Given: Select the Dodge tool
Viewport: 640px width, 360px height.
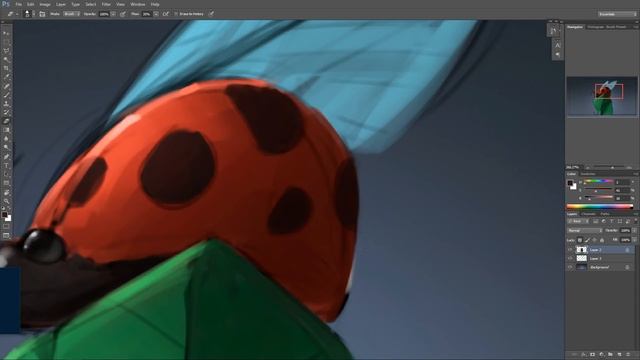Looking at the screenshot, I should click(6, 147).
